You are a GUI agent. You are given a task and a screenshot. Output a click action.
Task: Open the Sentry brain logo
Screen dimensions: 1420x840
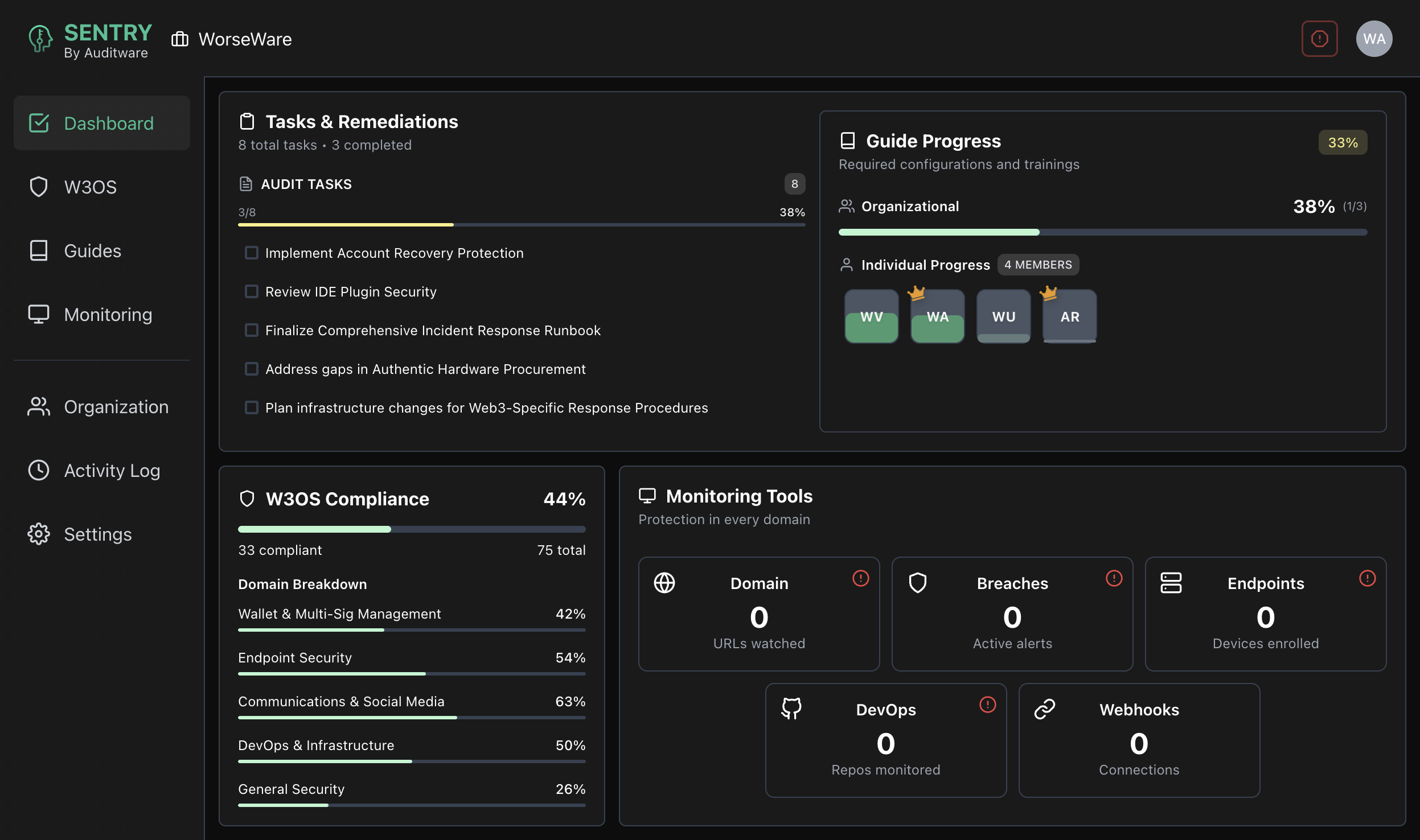[x=39, y=39]
